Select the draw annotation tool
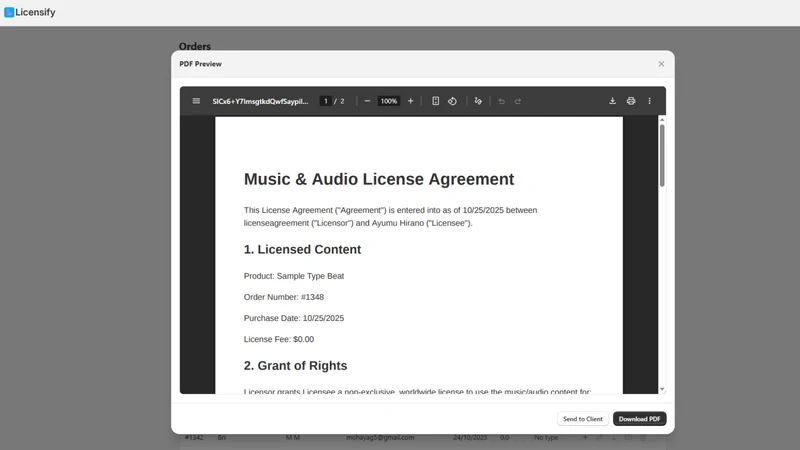The width and height of the screenshot is (800, 450). 478,101
